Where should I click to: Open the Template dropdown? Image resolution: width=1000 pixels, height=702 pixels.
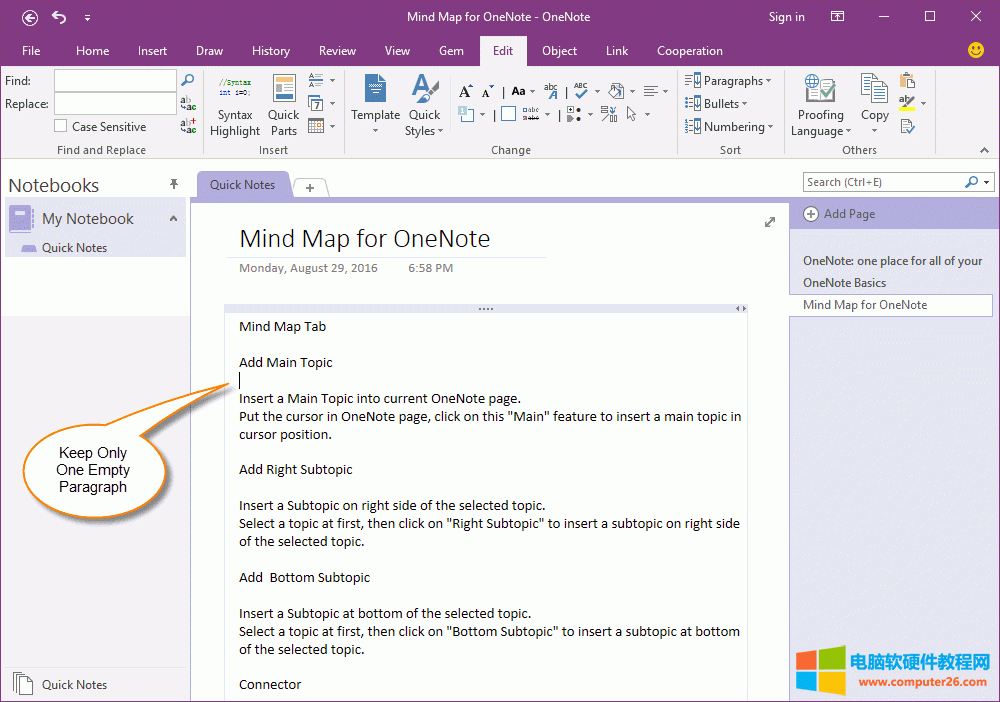coord(375,106)
